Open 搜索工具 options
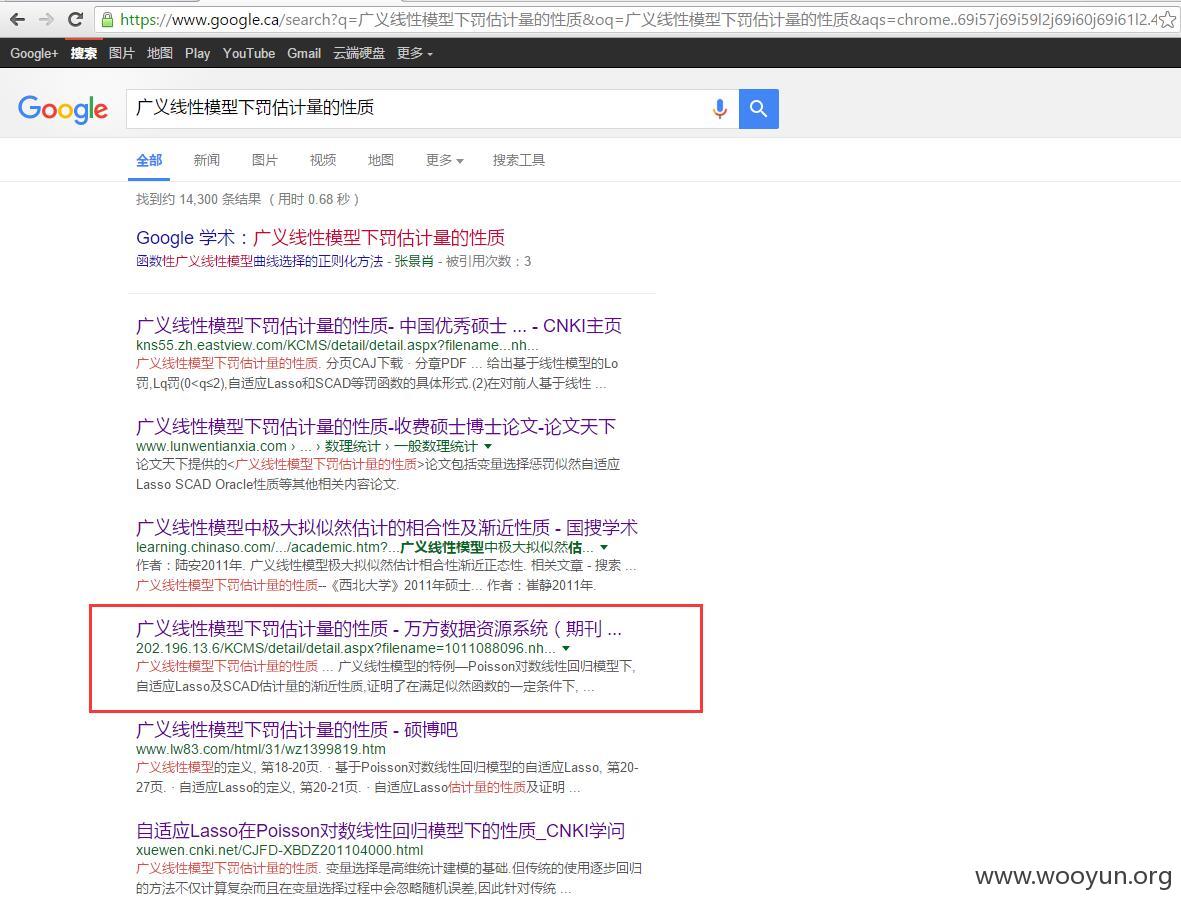Screen dimensions: 1181x905 click(518, 160)
